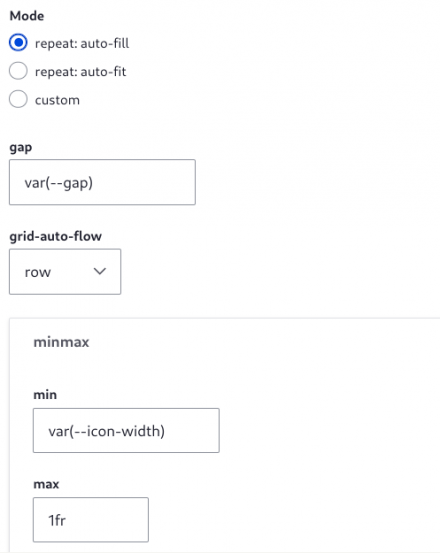Open the grid-auto-flow dropdown showing row
This screenshot has height=553, width=440.
(x=65, y=272)
